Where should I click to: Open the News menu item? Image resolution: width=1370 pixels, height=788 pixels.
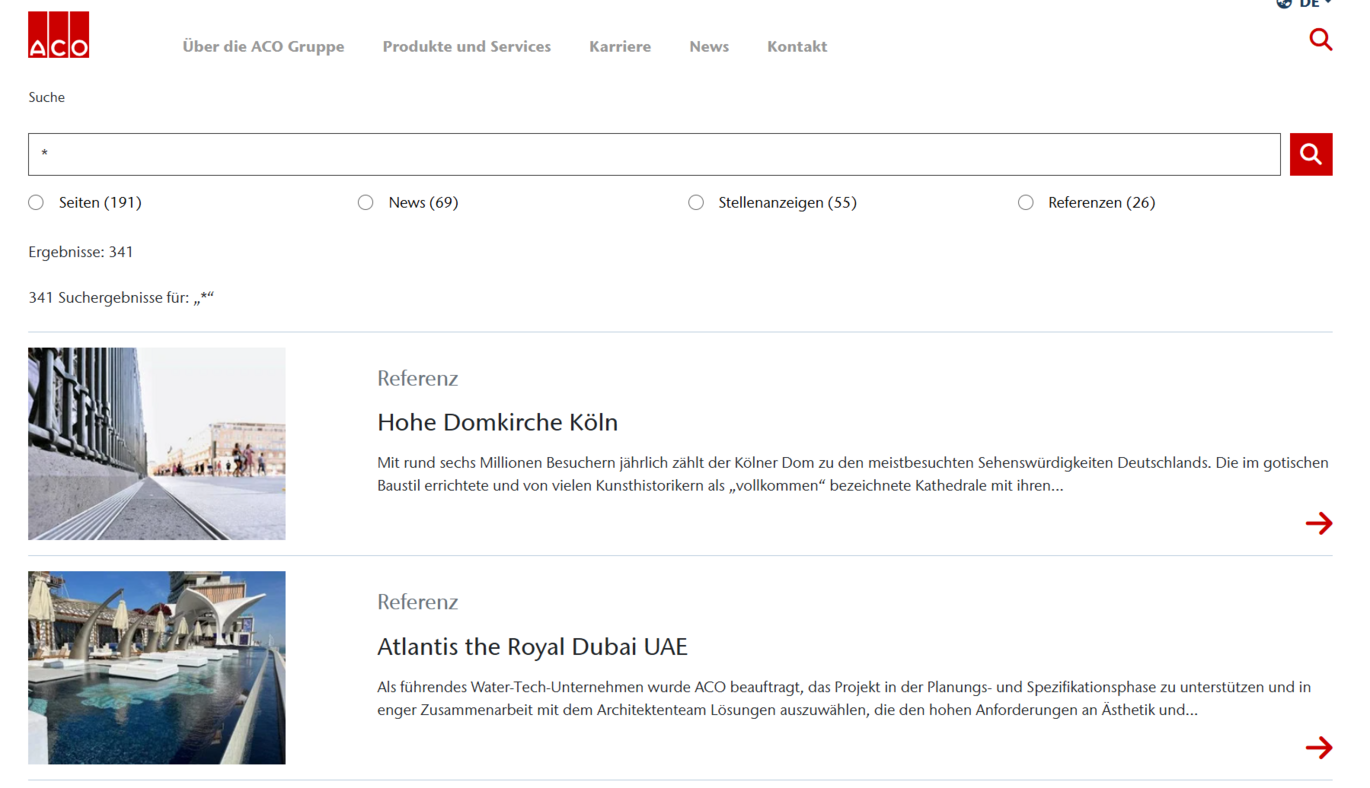tap(709, 46)
